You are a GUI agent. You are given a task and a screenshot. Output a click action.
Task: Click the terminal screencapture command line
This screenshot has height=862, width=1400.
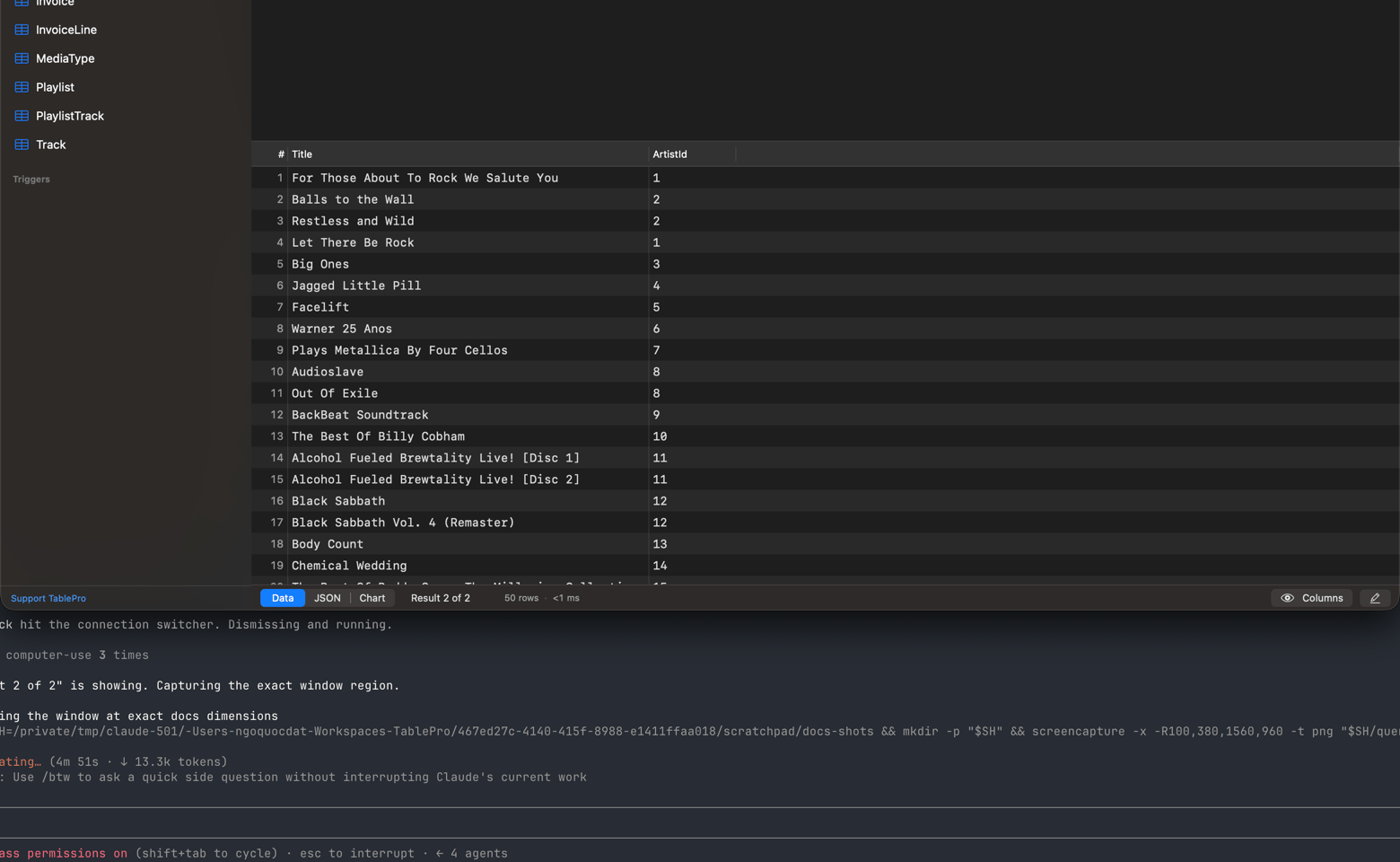click(x=700, y=732)
